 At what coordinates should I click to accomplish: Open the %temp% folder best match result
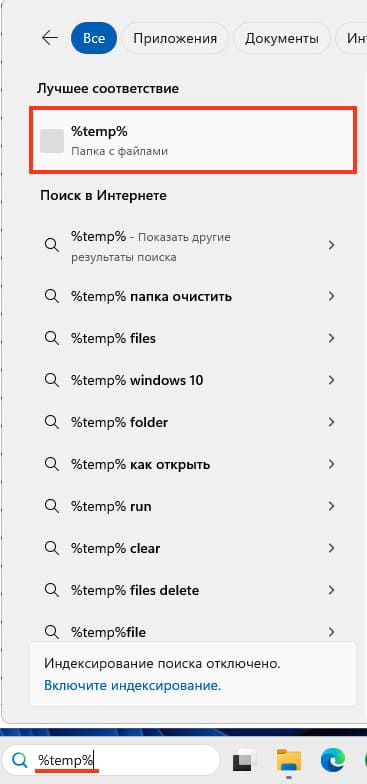click(x=193, y=140)
